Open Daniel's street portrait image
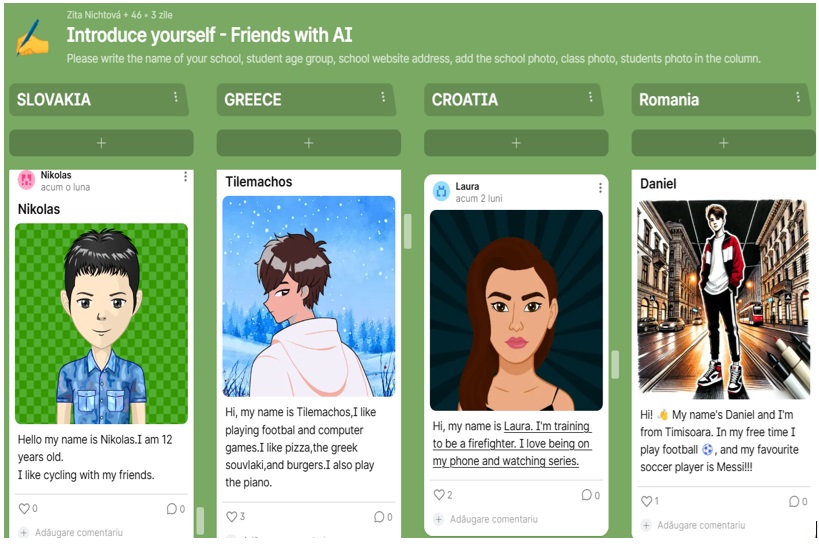This screenshot has width=819, height=546. point(723,296)
